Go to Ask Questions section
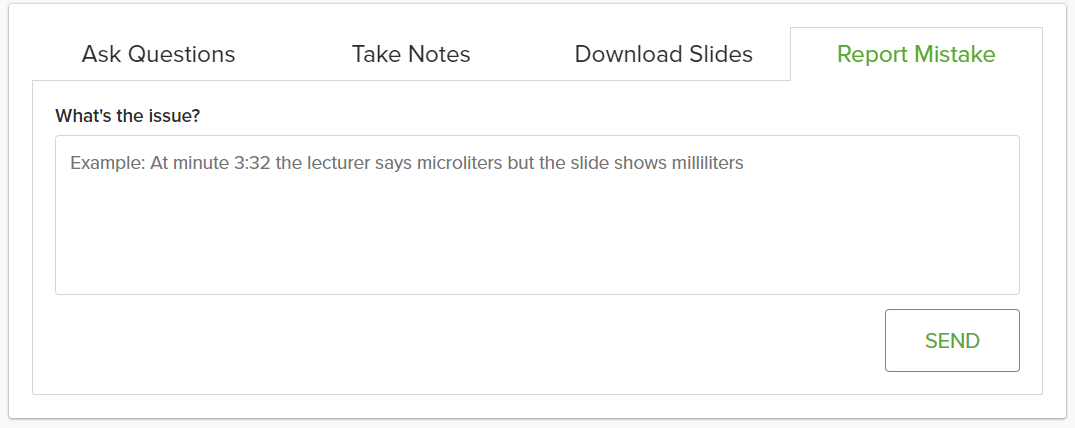Screen dimensions: 1075x428 click(158, 54)
